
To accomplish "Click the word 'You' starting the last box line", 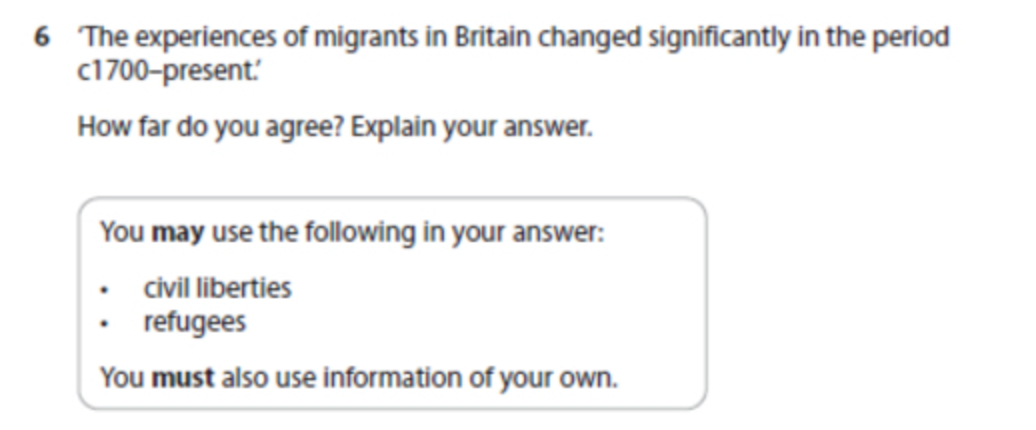I will point(122,378).
